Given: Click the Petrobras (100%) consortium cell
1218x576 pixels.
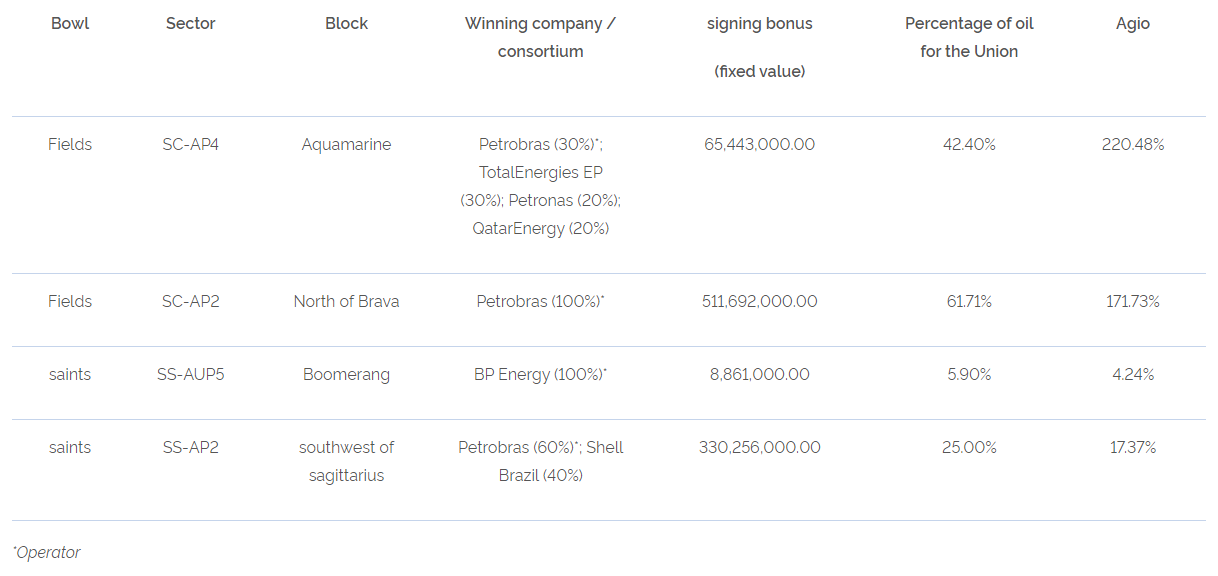Looking at the screenshot, I should [540, 301].
